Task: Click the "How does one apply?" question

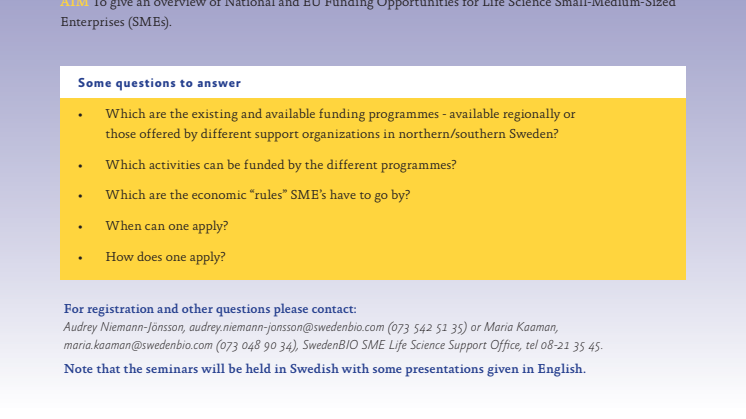Action: pos(166,257)
